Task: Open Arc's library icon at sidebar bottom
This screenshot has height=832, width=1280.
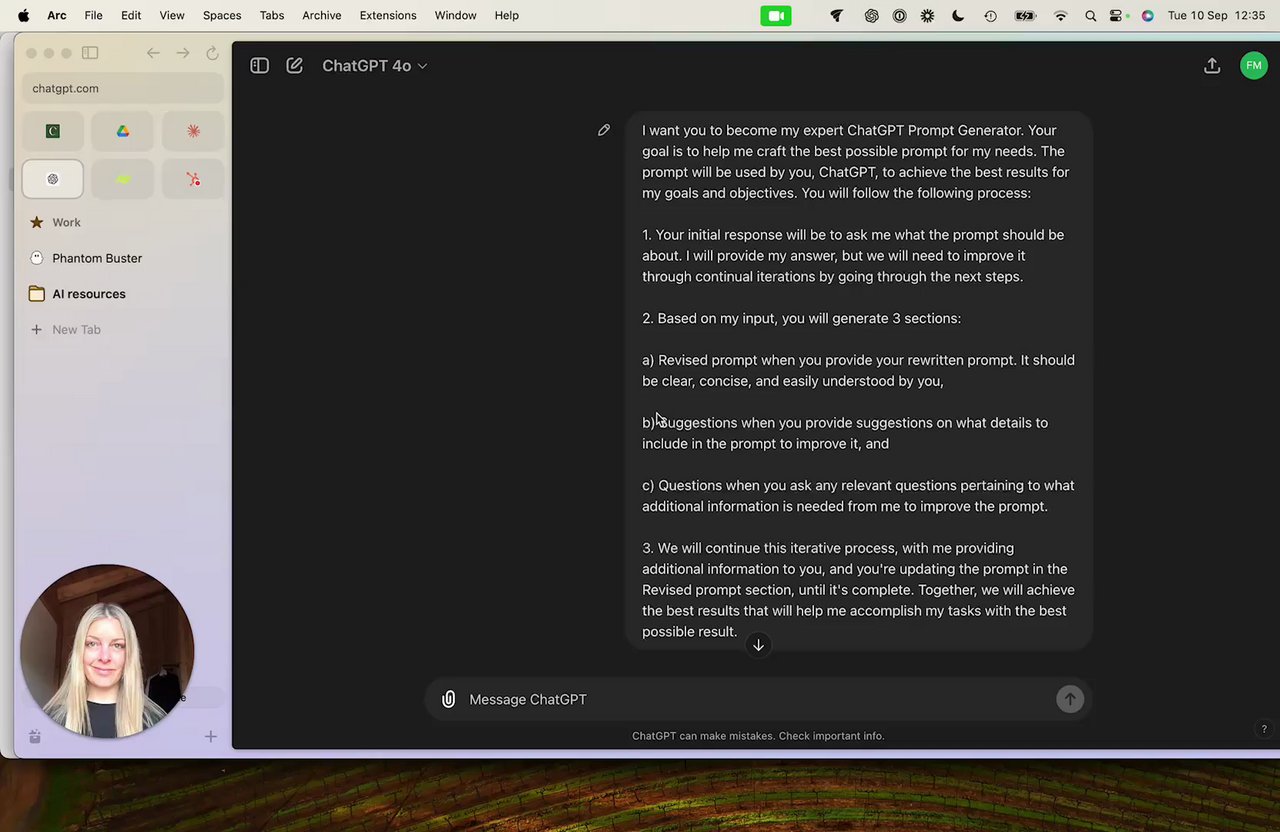Action: tap(35, 737)
